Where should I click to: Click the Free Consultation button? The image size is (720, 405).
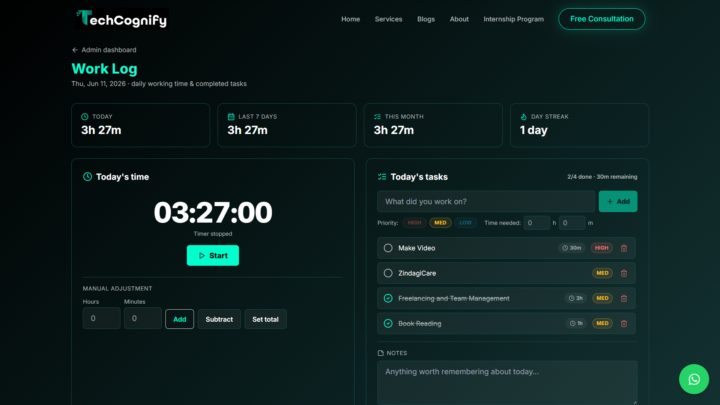[x=602, y=19]
